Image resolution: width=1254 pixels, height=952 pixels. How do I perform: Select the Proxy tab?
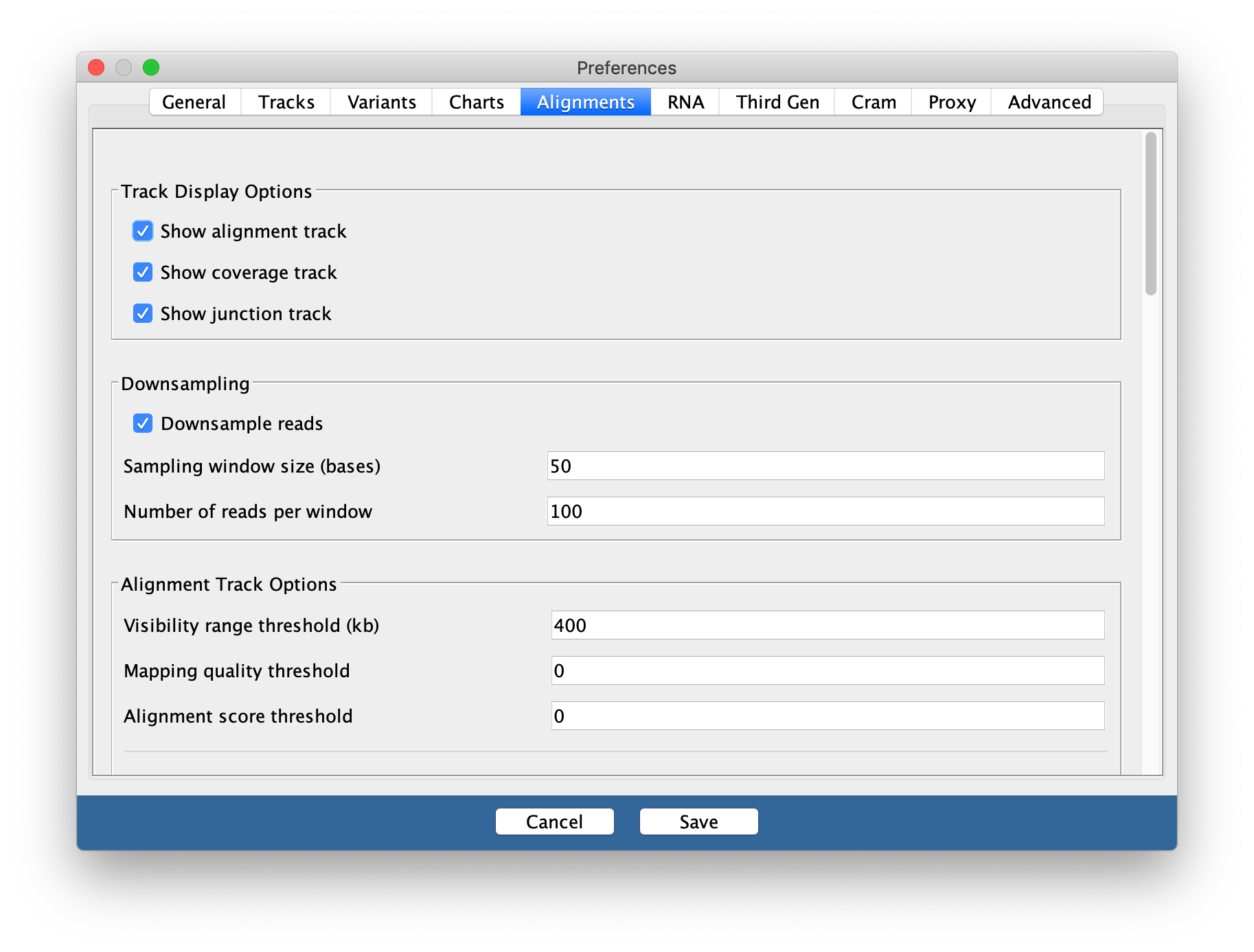coord(951,102)
